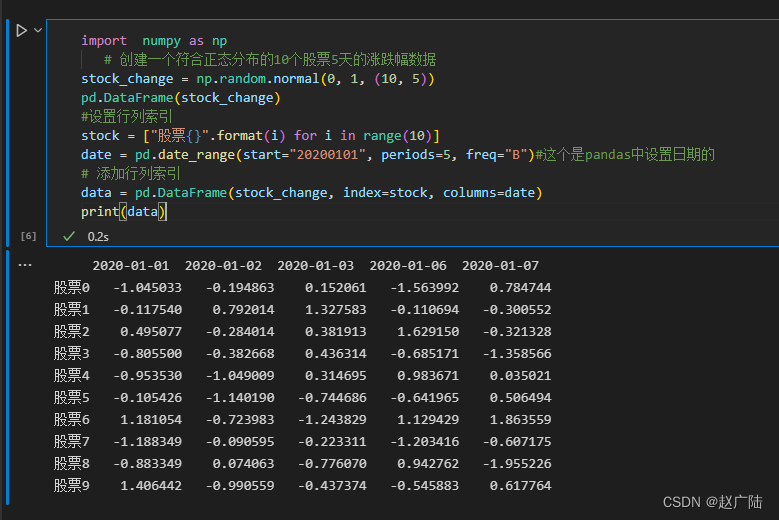Viewport: 779px width, 520px height.
Task: Click value 1.629150 in output
Action: point(428,331)
